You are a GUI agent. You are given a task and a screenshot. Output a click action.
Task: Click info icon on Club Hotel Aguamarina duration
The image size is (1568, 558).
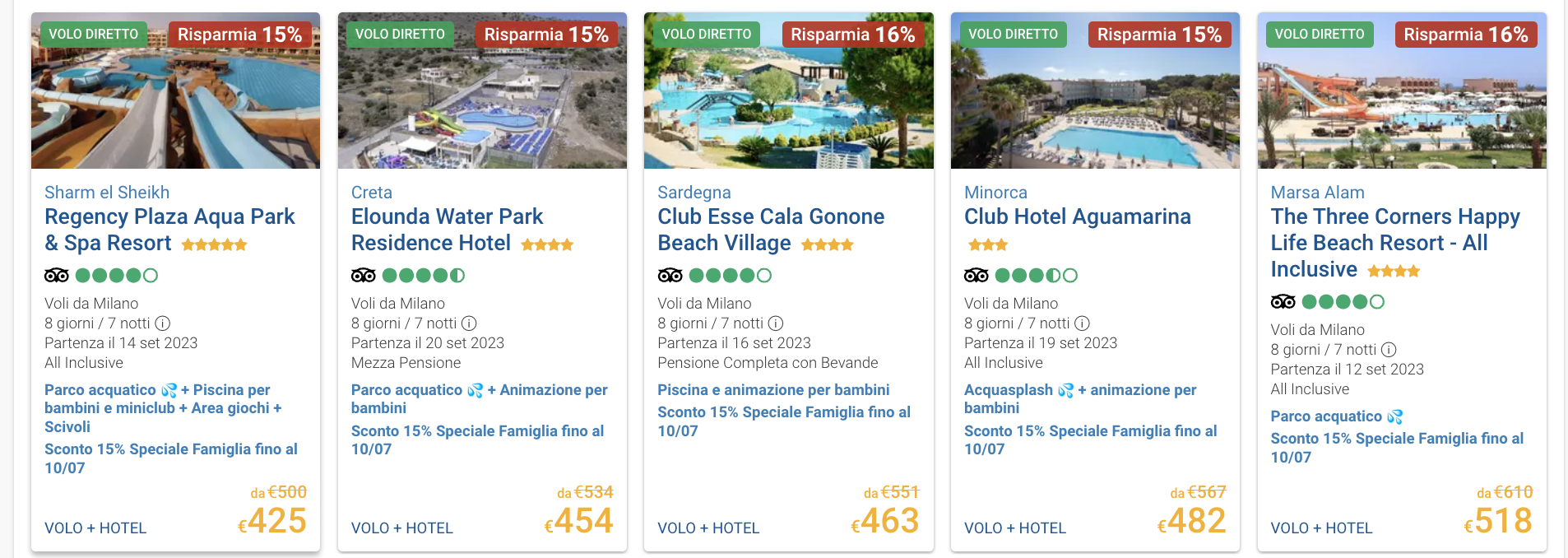[1083, 323]
